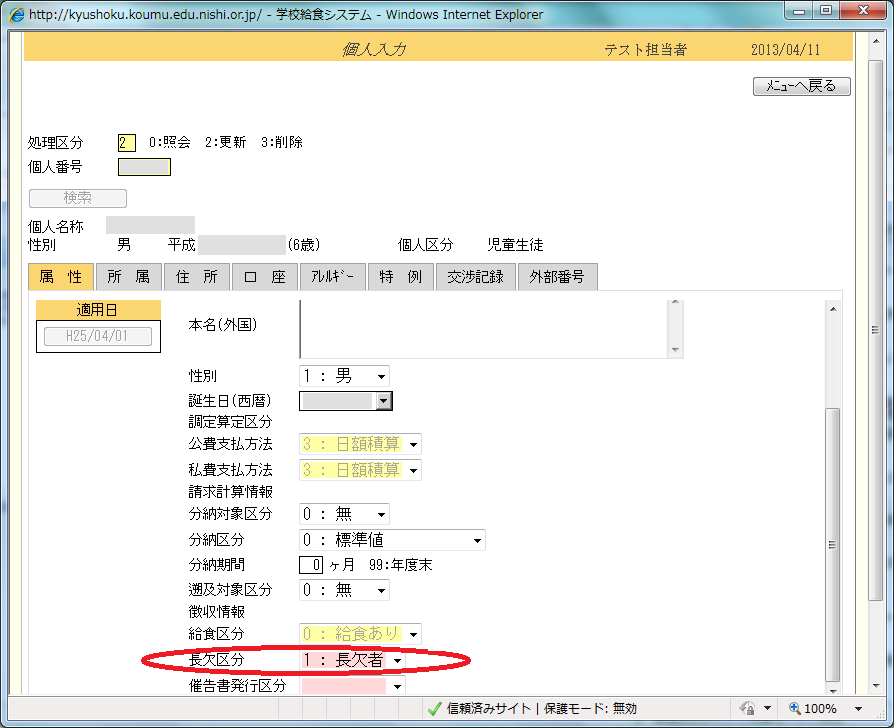Open the 誕生日(西暦) date dropdown arrow
The height and width of the screenshot is (728, 894).
[x=382, y=401]
